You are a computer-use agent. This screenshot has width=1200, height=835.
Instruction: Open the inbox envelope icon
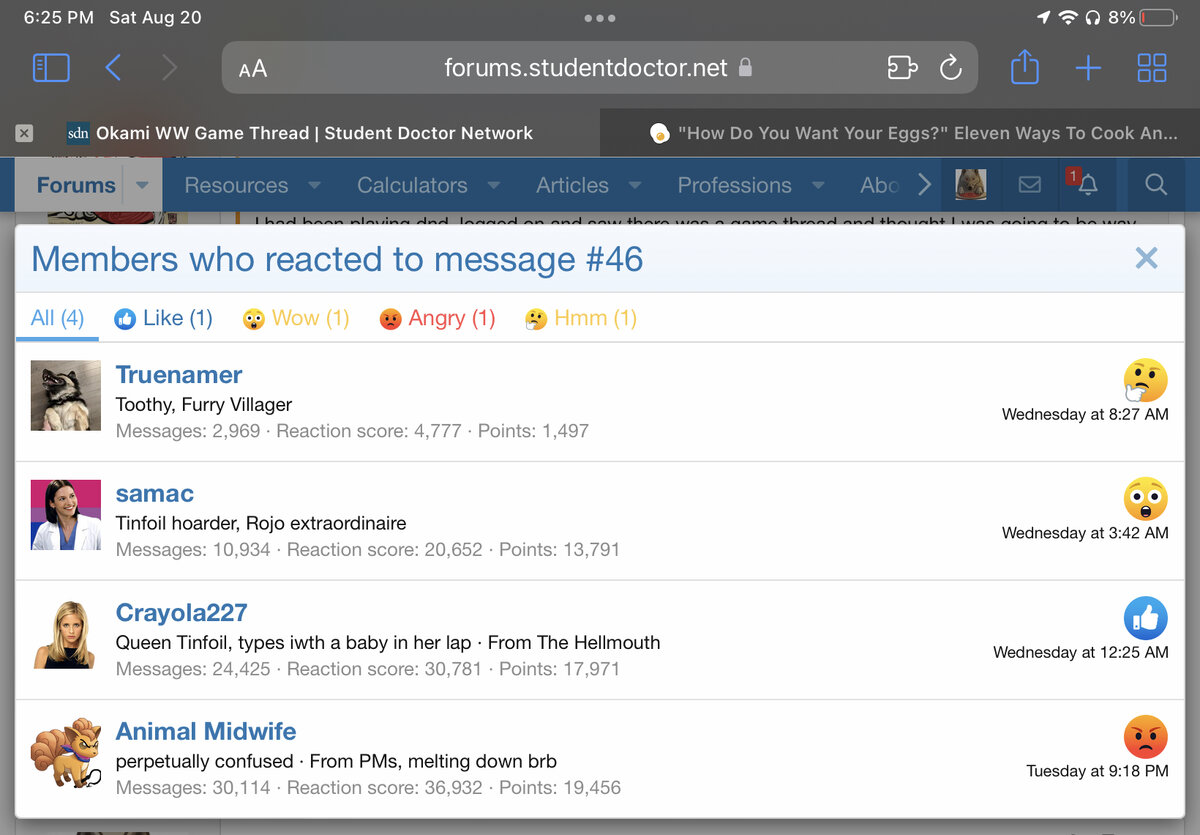point(1029,185)
